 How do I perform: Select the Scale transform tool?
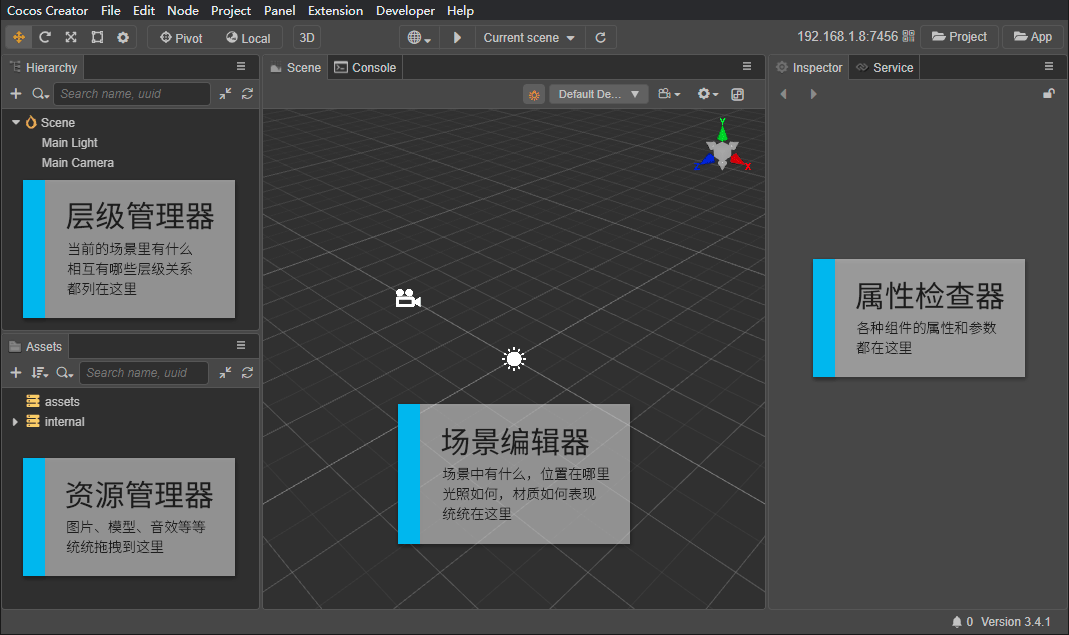(71, 38)
